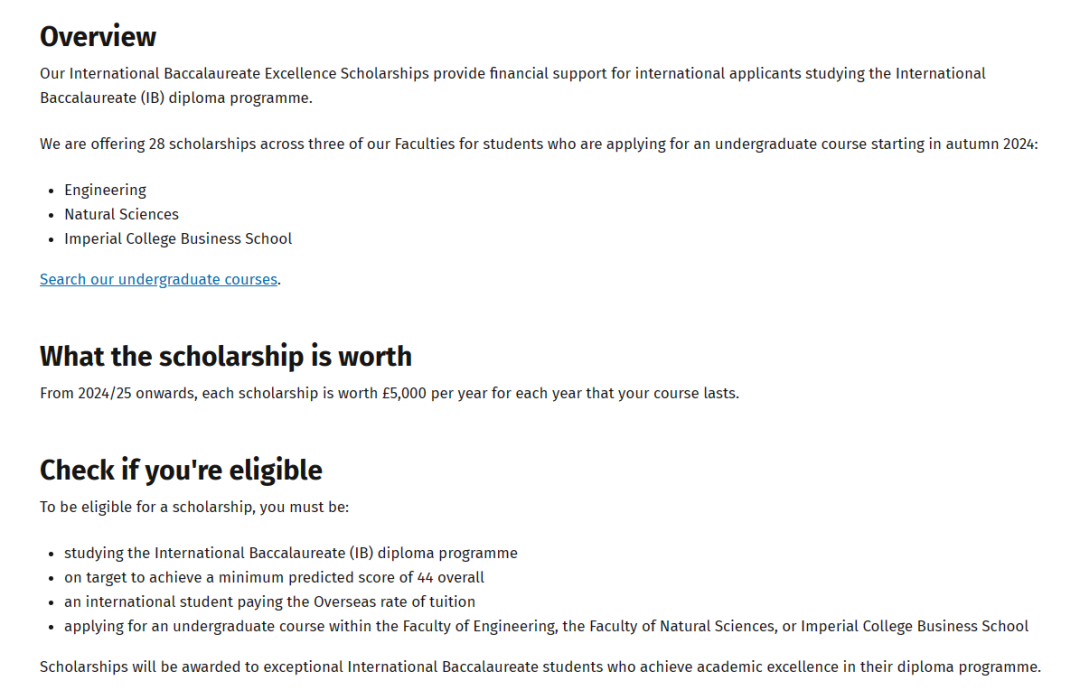Viewport: 1080px width, 690px height.
Task: Open the Search our undergraduate courses link
Action: [158, 280]
